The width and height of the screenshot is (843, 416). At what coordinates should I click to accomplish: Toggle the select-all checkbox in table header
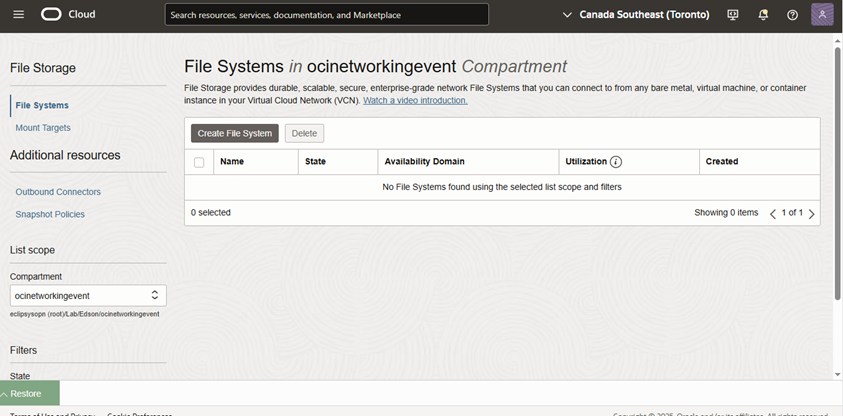tap(199, 162)
